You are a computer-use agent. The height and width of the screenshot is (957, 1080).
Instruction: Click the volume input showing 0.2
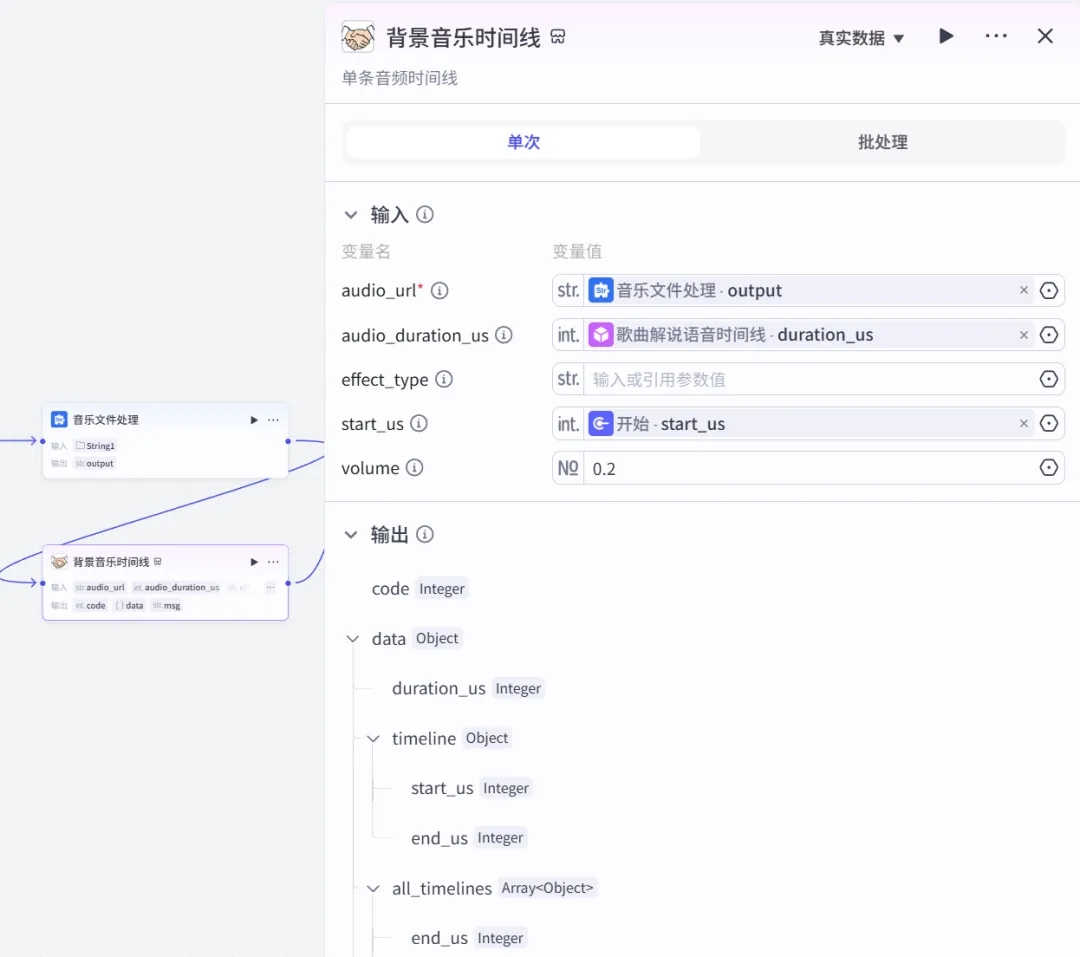[x=809, y=469]
